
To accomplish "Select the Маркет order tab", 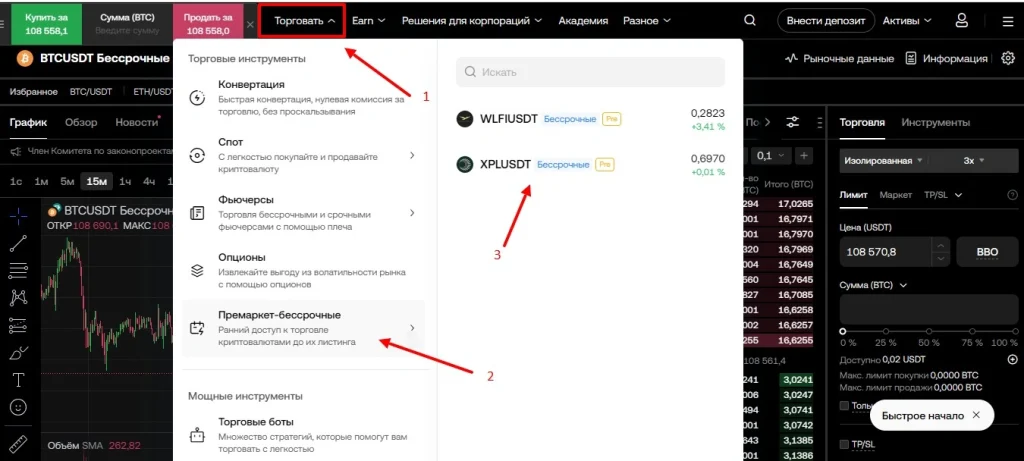I will (x=895, y=195).
